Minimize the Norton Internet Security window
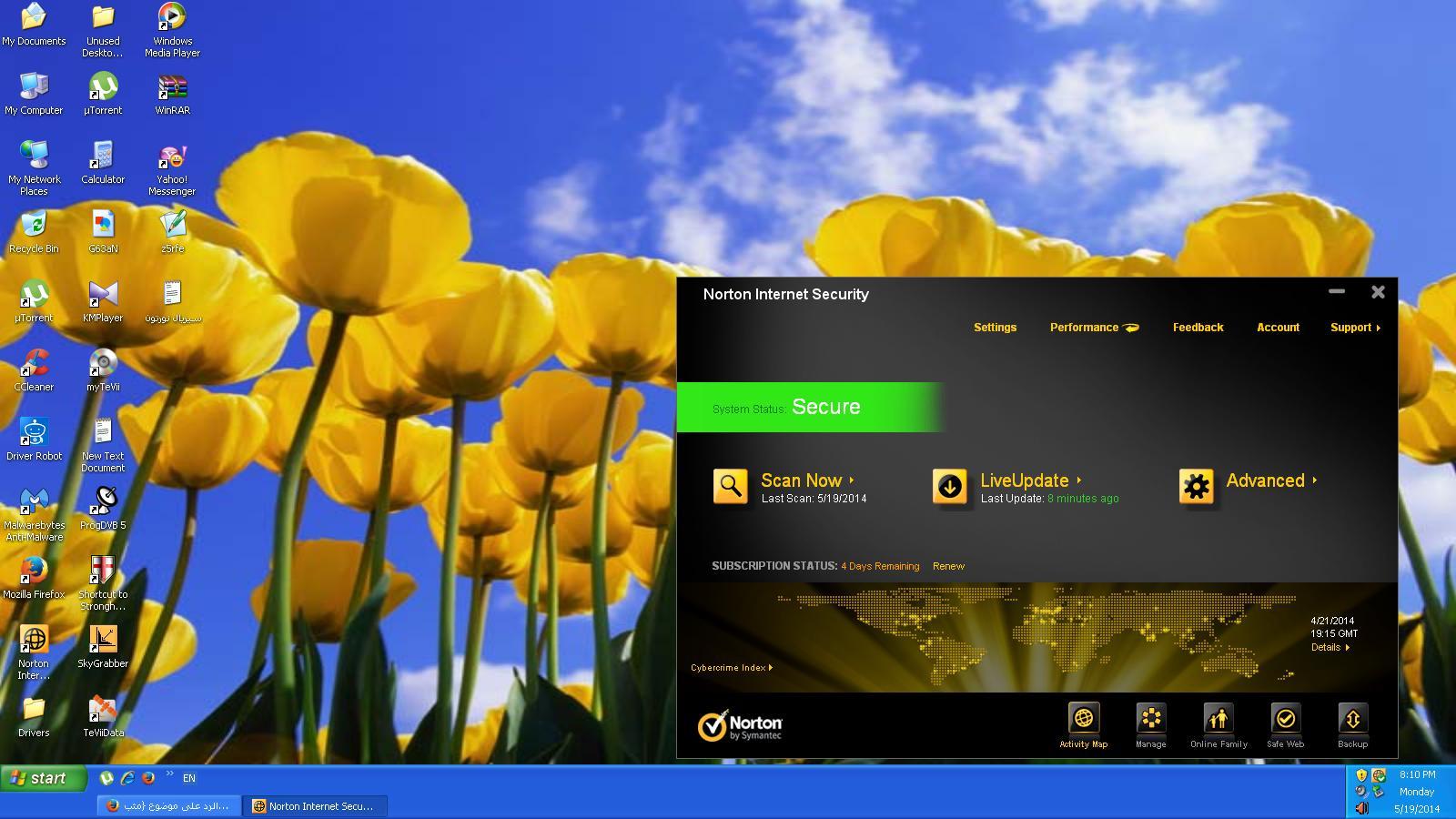 (1337, 292)
